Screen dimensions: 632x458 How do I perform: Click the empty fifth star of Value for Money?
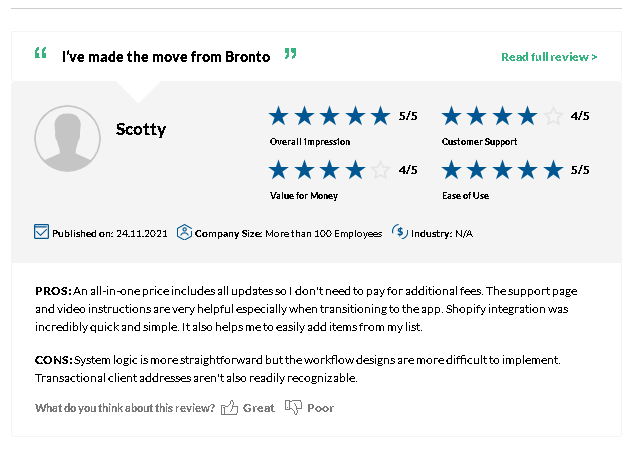[380, 170]
